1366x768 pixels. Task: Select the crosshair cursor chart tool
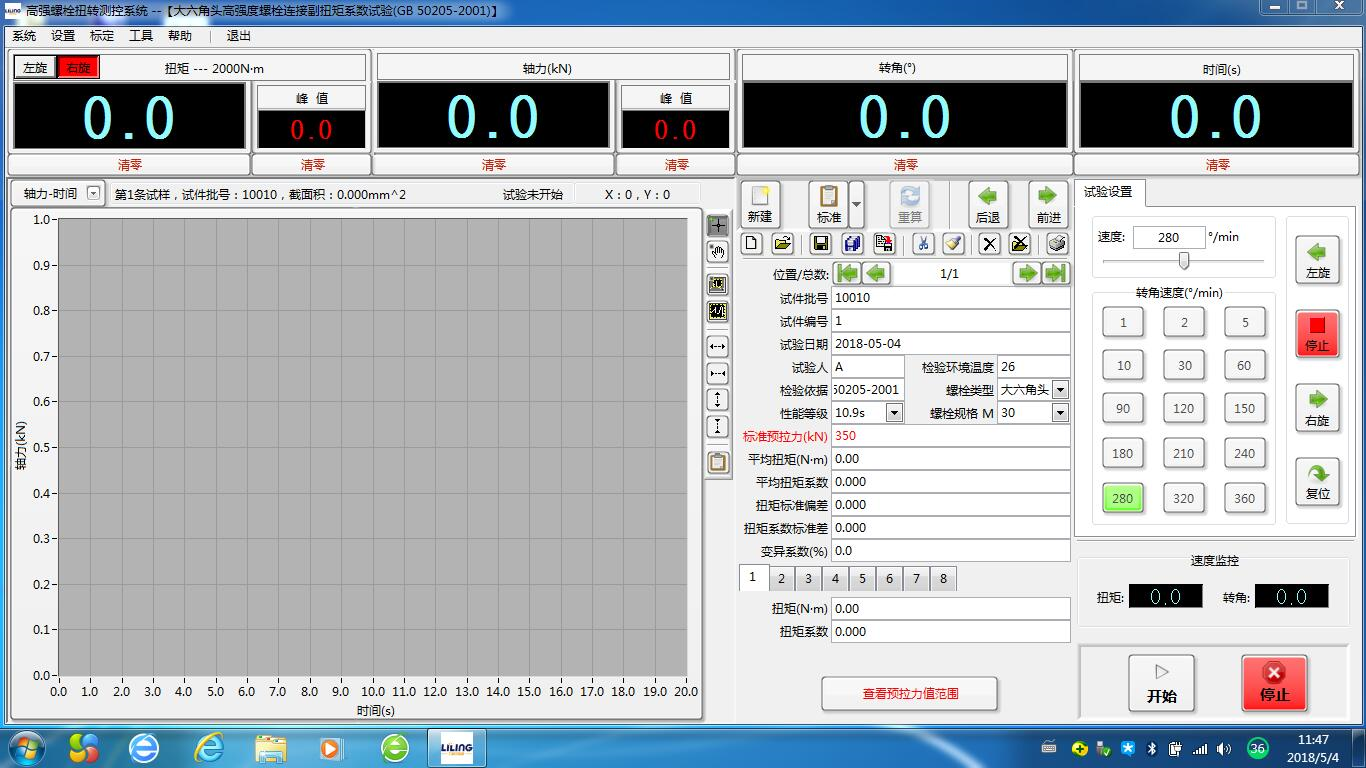[717, 225]
